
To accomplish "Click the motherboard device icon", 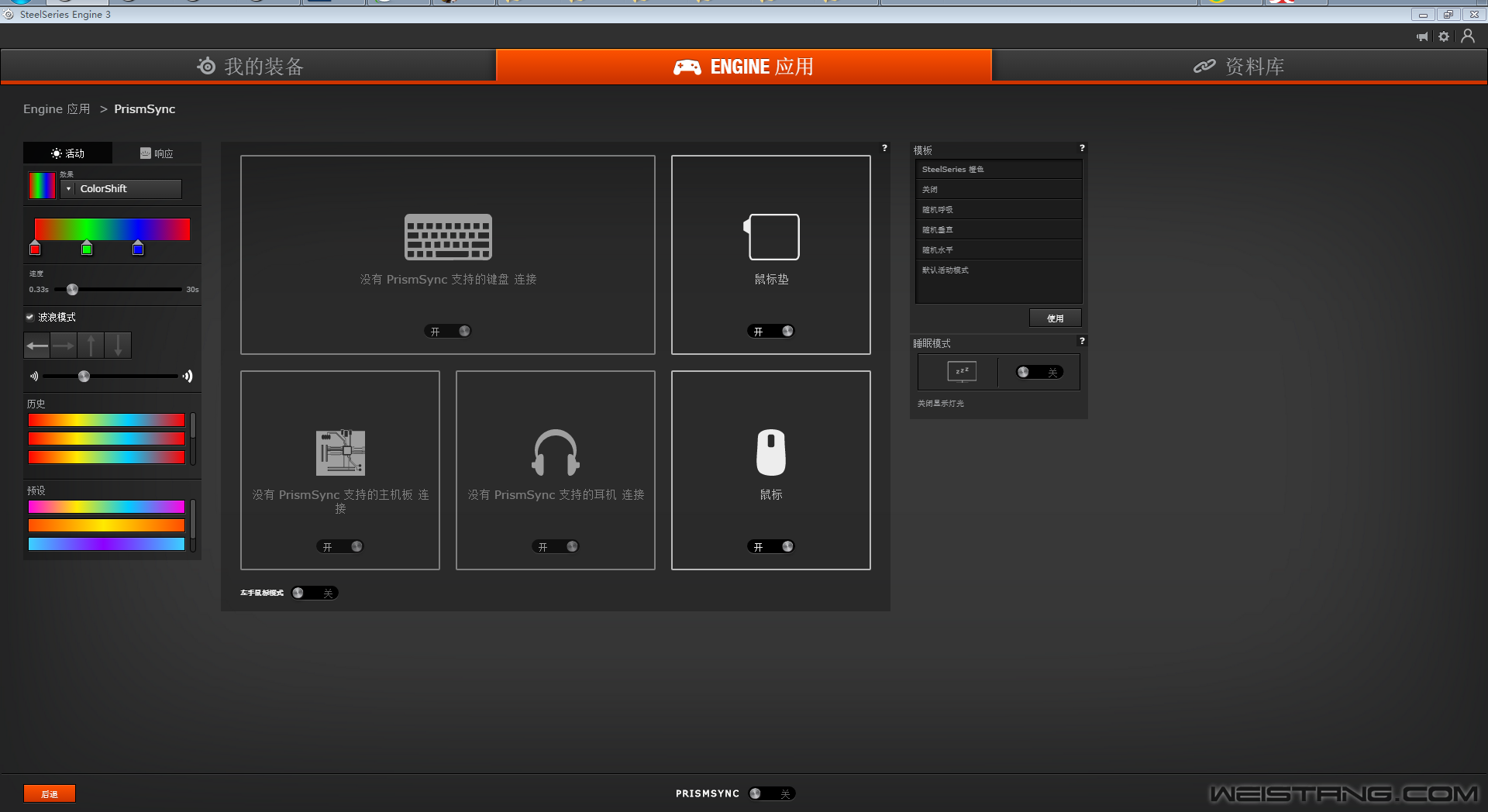I will pos(340,452).
